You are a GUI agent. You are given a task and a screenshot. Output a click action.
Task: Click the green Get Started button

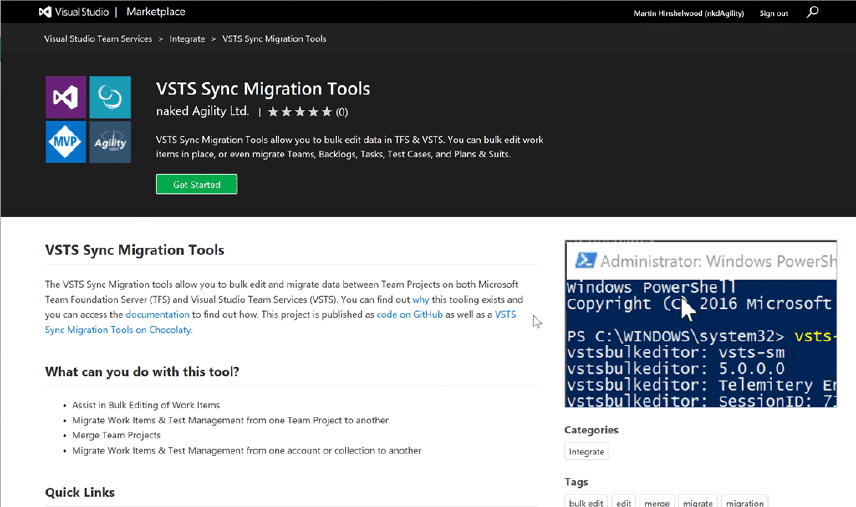click(x=197, y=184)
